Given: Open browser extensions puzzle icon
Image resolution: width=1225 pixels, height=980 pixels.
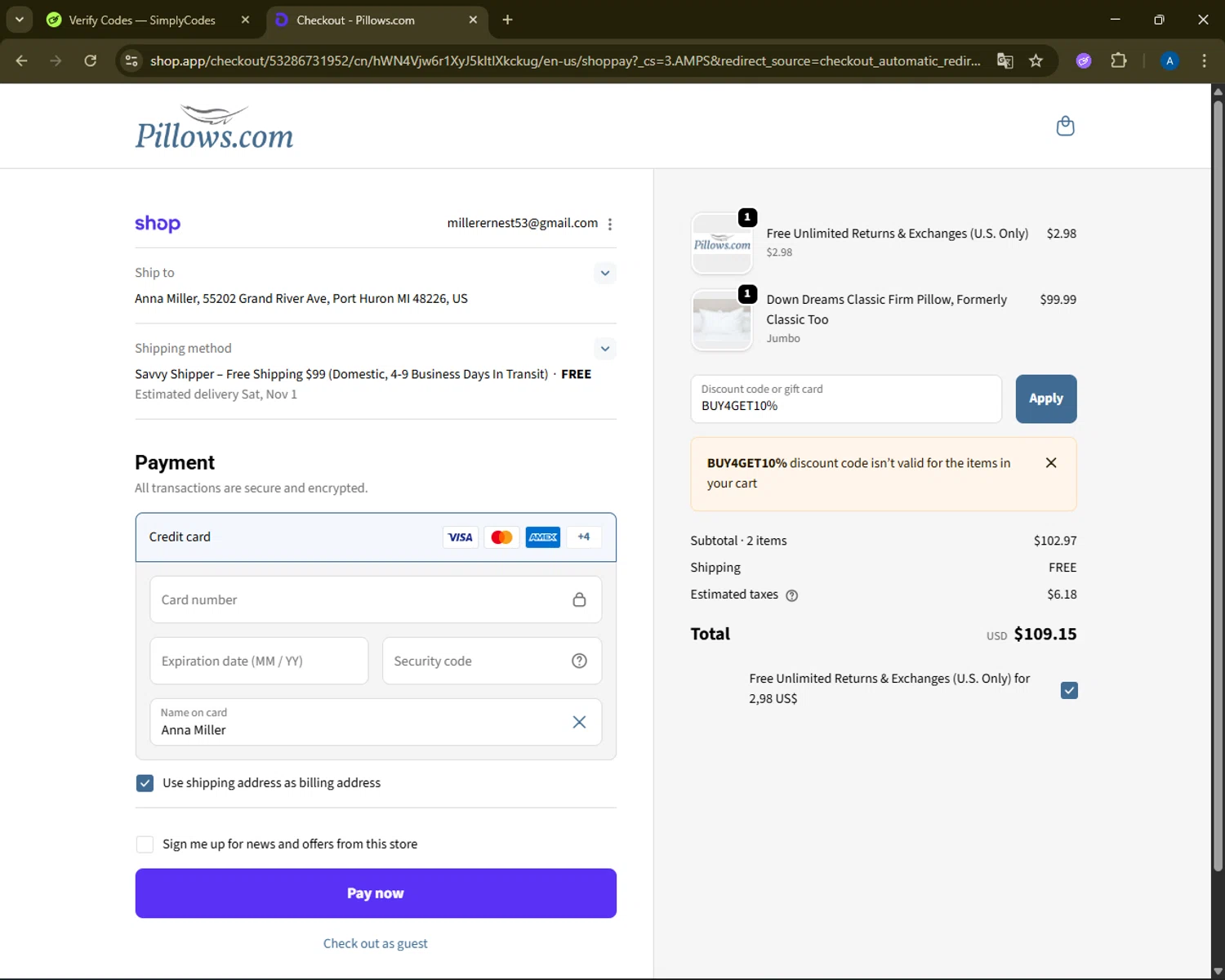Looking at the screenshot, I should click(x=1119, y=60).
